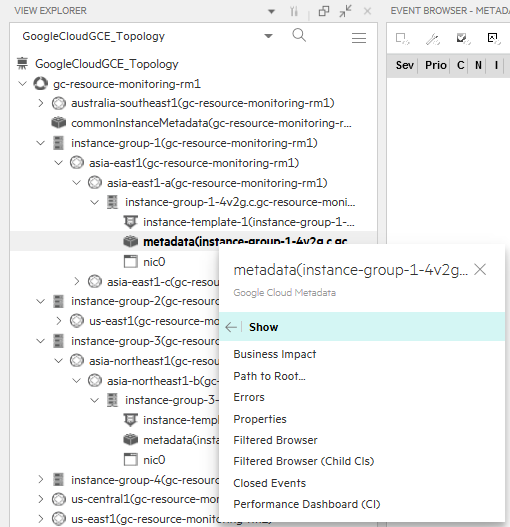
Task: Expand the us-central1 node
Action: [41, 499]
